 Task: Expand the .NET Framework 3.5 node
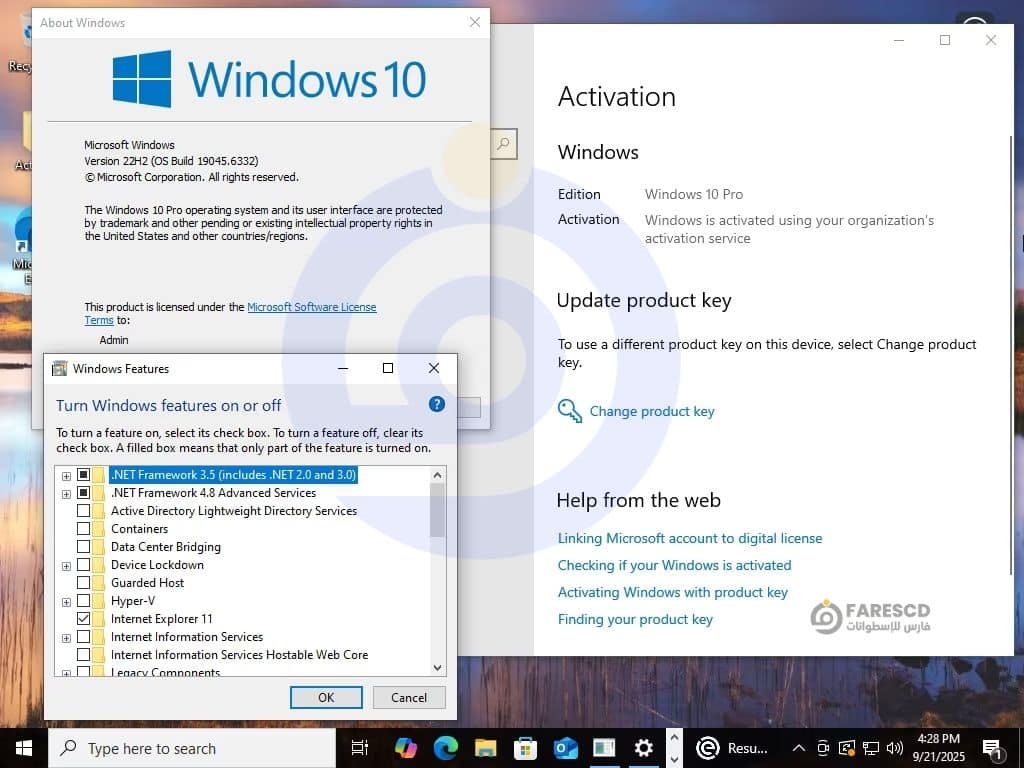coord(66,475)
